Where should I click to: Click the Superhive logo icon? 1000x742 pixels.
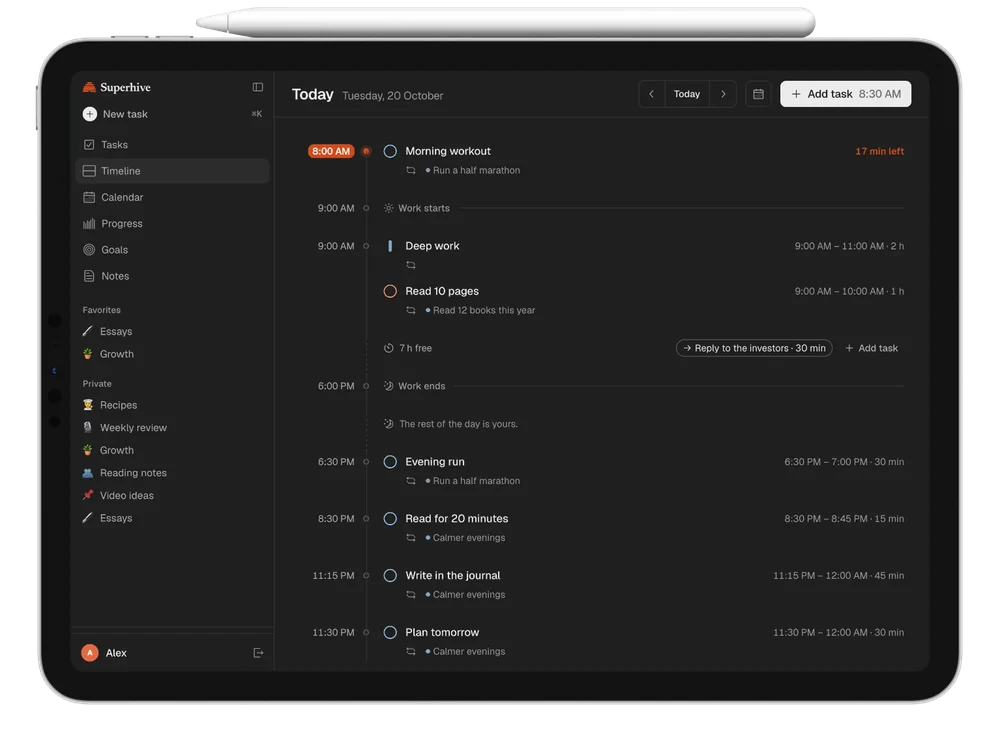pyautogui.click(x=89, y=87)
